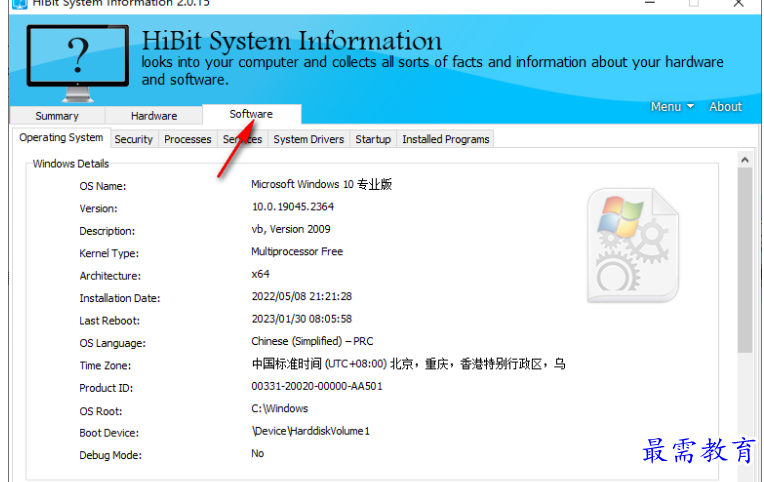Click the Description label

(x=107, y=231)
